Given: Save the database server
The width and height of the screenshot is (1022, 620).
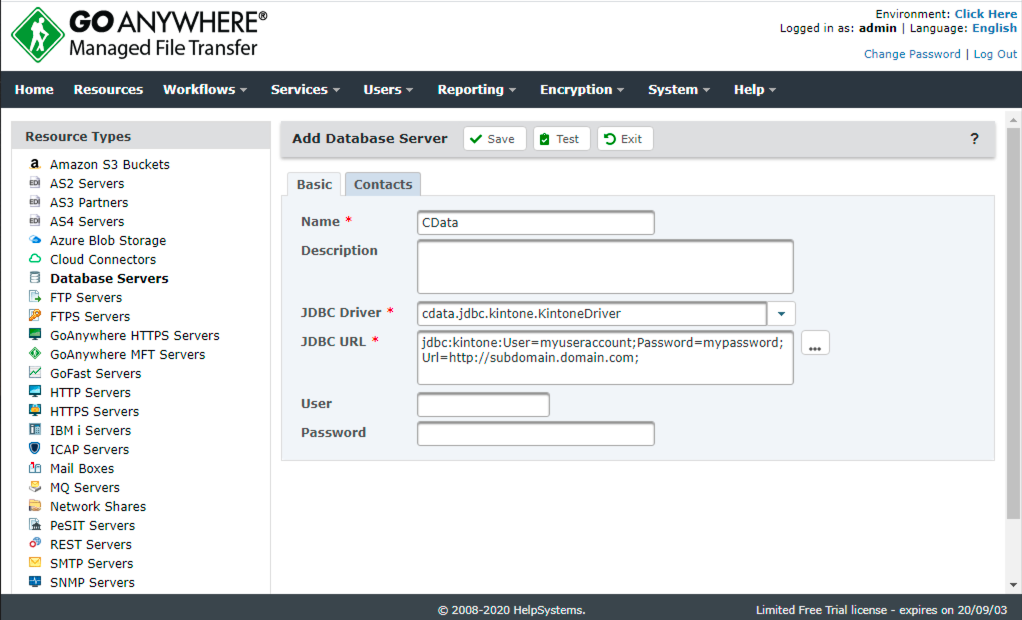Looking at the screenshot, I should click(x=495, y=139).
